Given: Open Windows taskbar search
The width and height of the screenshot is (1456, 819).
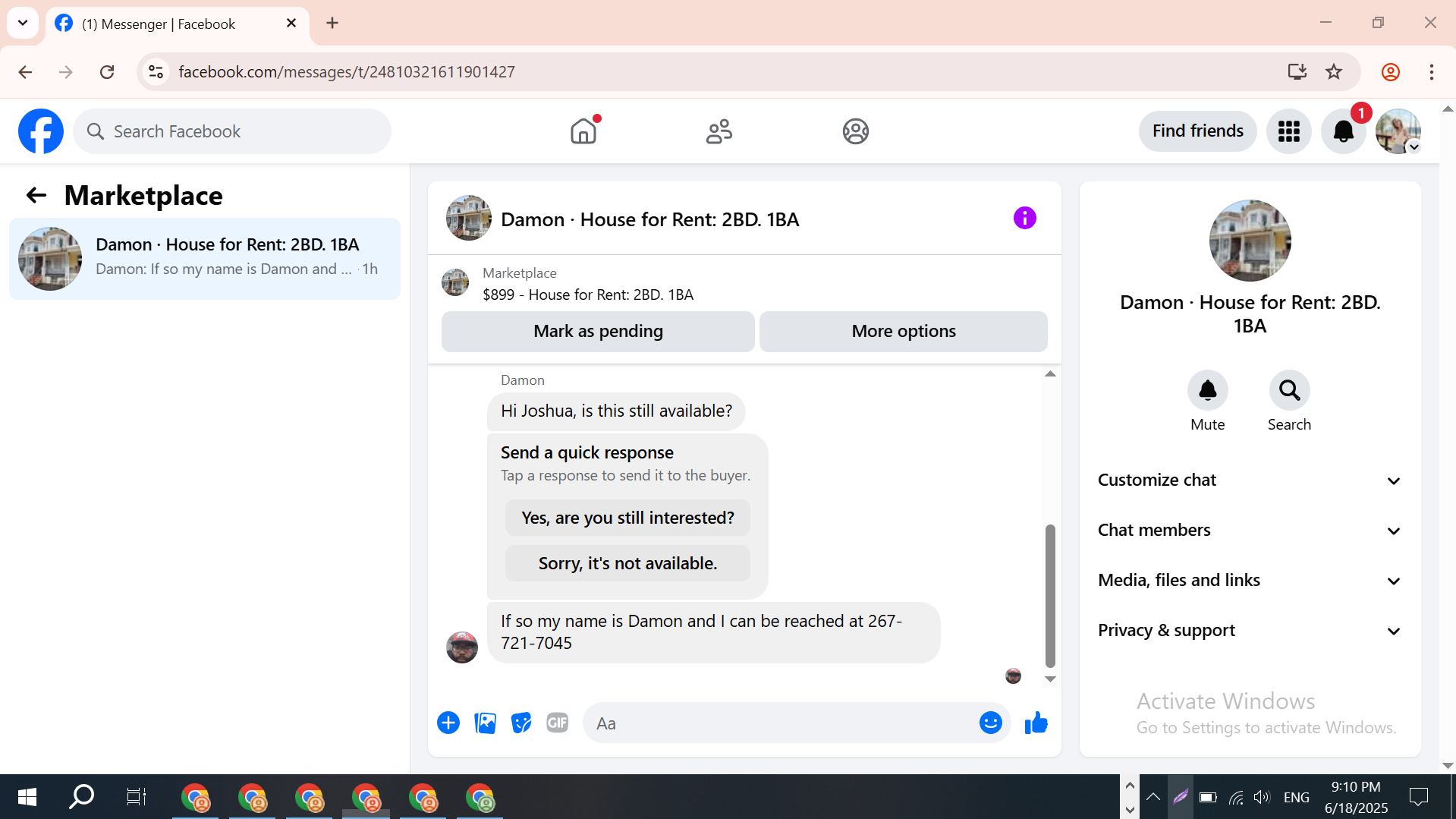Looking at the screenshot, I should click(81, 797).
